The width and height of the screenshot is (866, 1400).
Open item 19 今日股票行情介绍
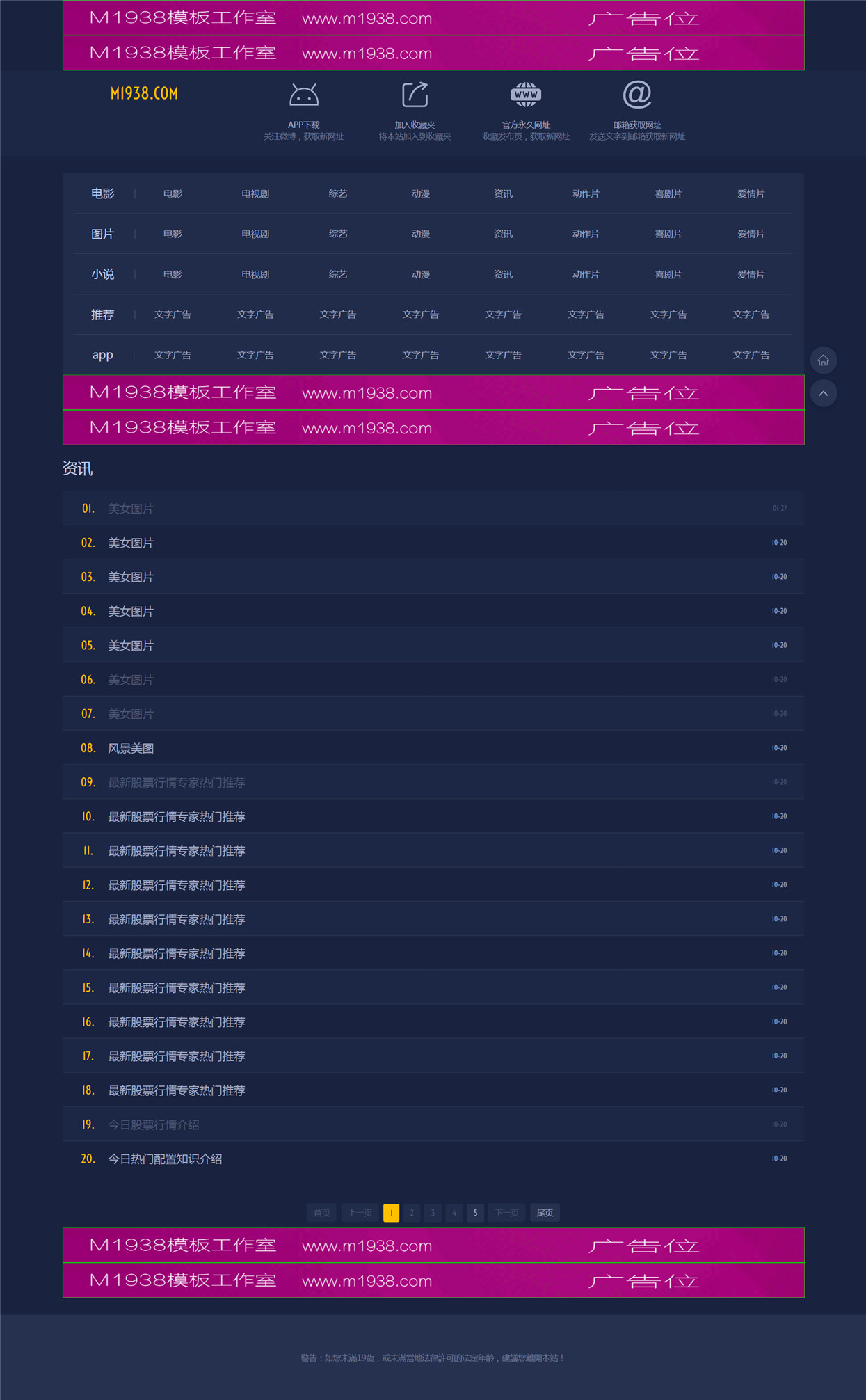click(x=433, y=1124)
